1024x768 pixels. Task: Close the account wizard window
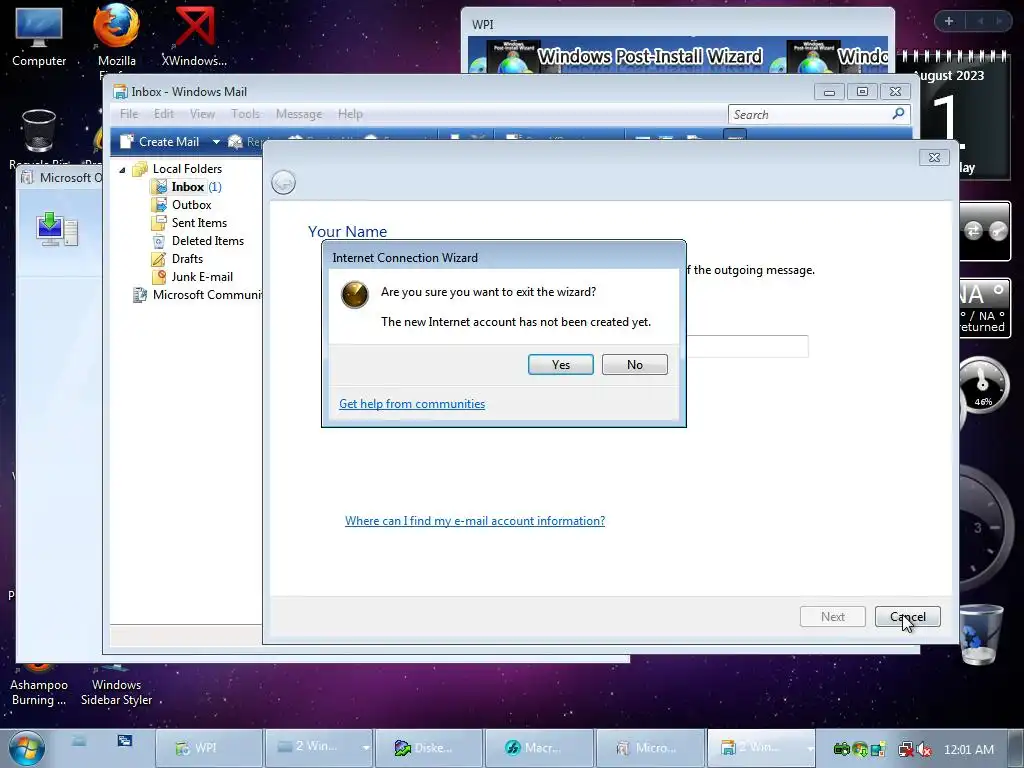[x=934, y=157]
